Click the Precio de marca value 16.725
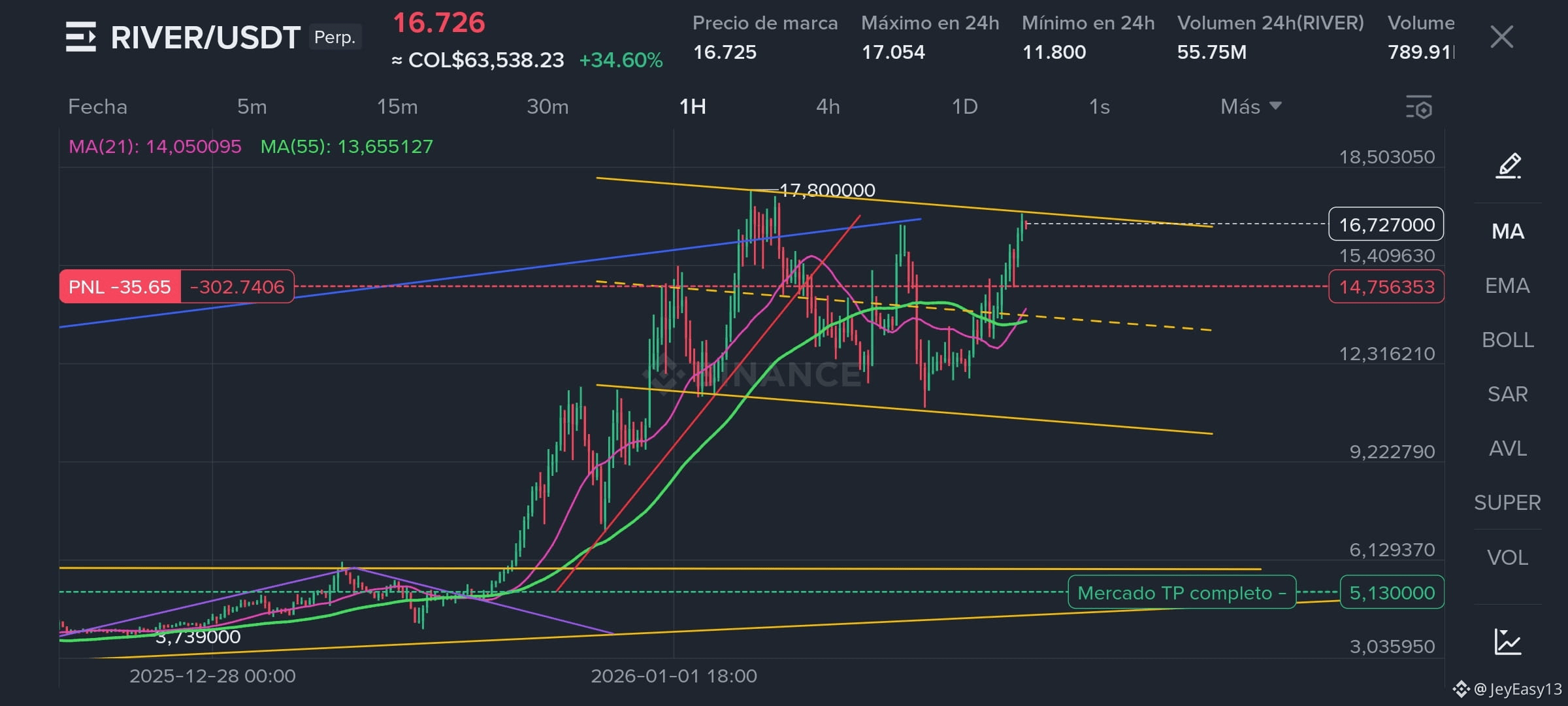This screenshot has height=706, width=1568. pos(725,52)
